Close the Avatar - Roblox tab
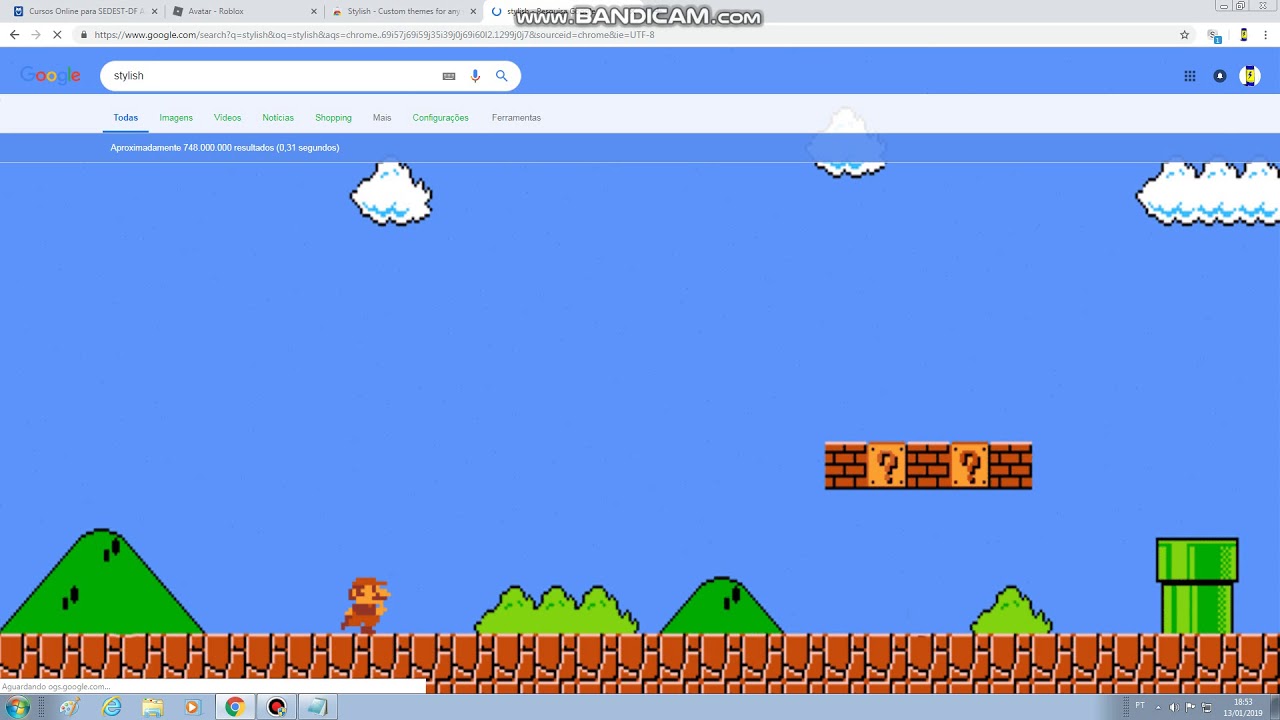Viewport: 1280px width, 720px height. coord(314,12)
